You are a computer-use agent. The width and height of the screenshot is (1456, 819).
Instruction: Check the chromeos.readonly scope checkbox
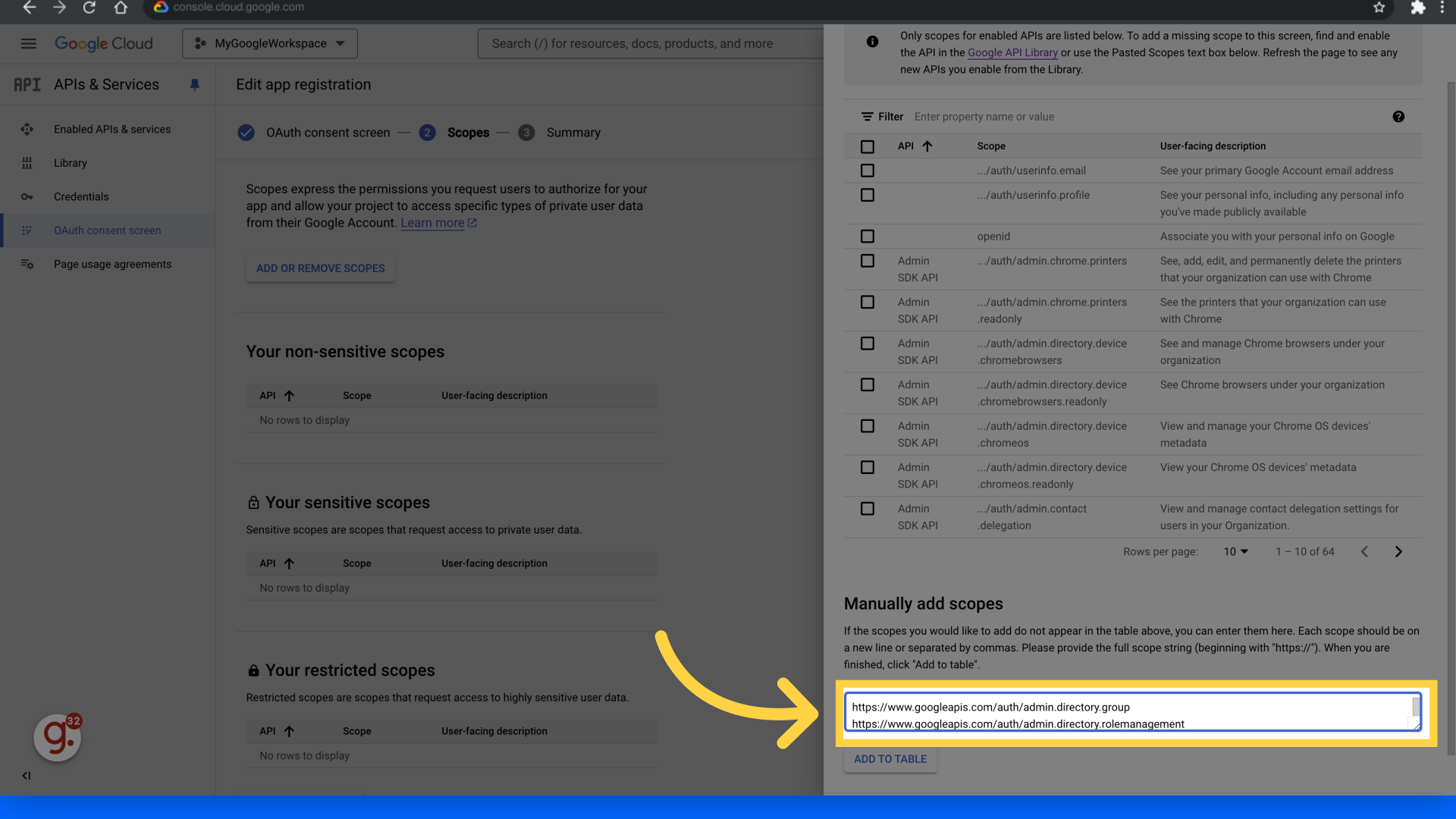point(868,468)
